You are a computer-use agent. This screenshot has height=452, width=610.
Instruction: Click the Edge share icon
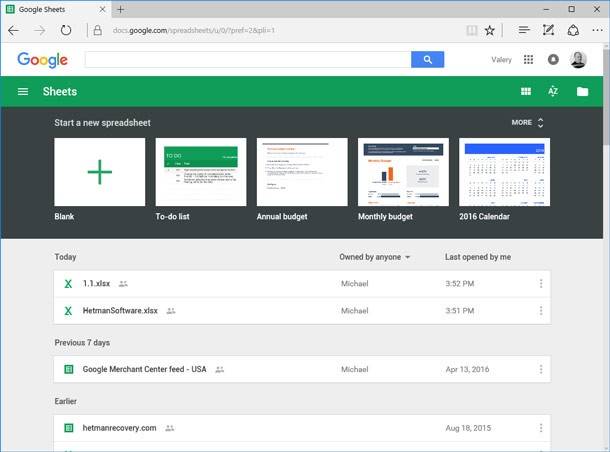coord(573,30)
